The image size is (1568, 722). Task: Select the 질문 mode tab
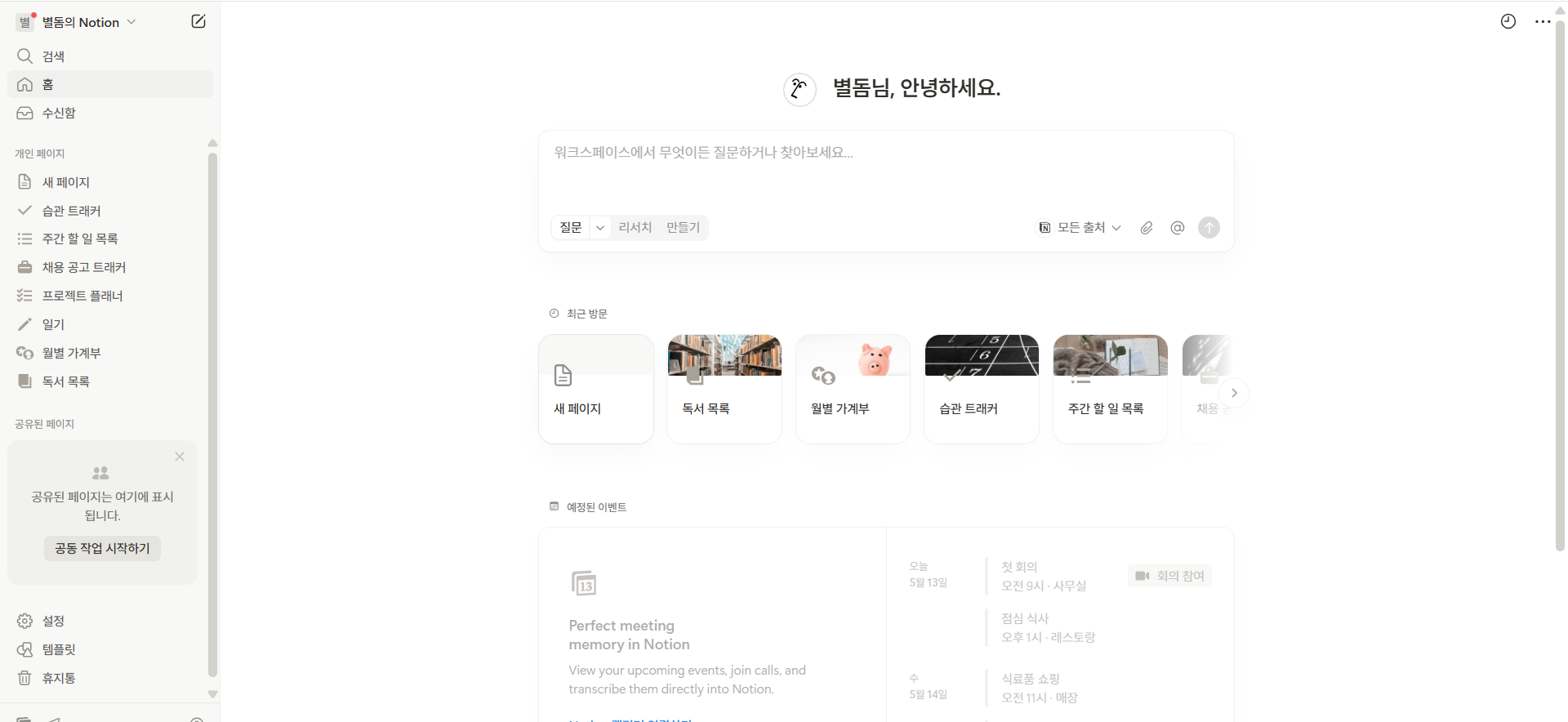point(571,227)
